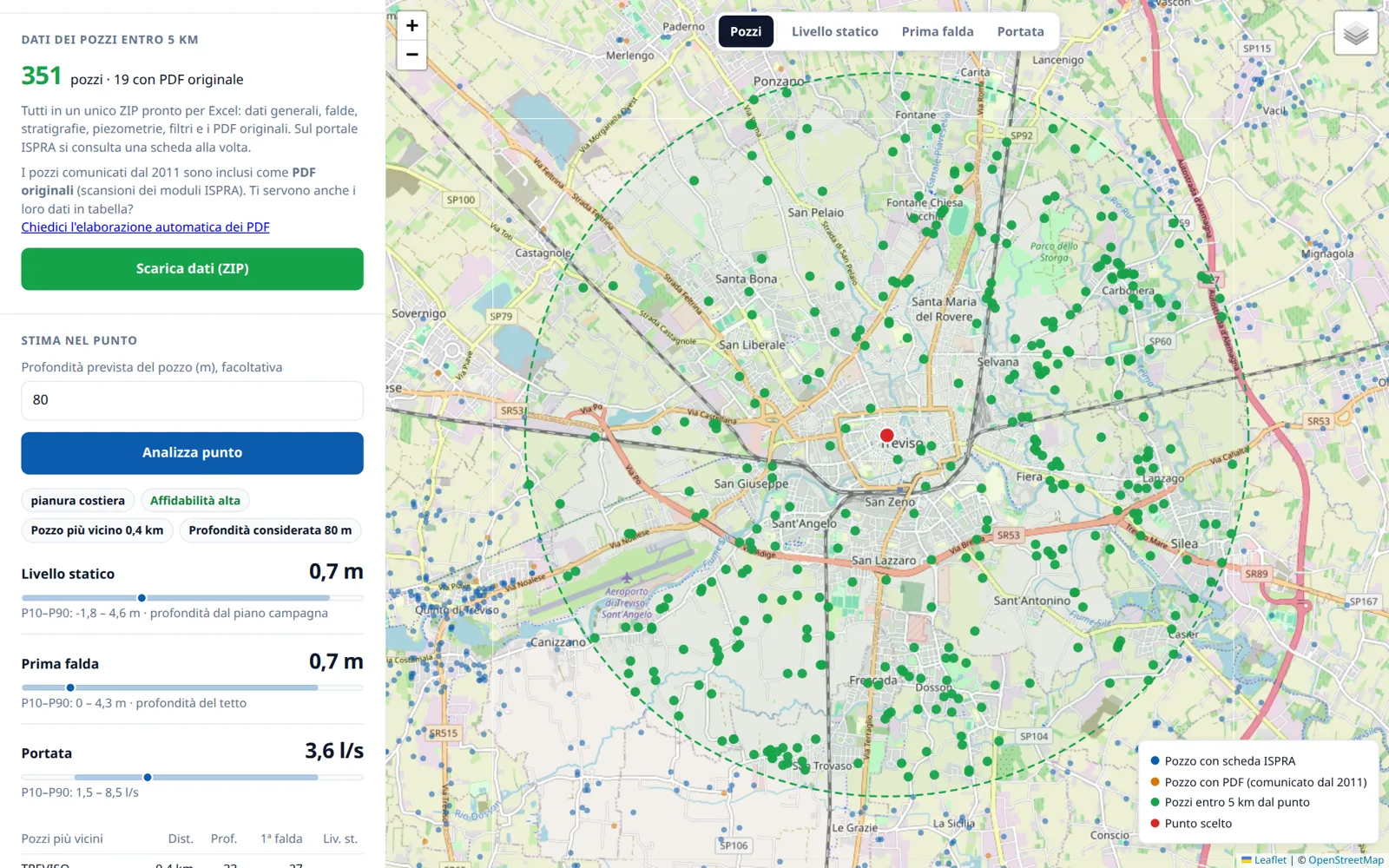
Task: Open link Chiedici l'elaborazione automatica dei PDF
Action: tap(145, 227)
